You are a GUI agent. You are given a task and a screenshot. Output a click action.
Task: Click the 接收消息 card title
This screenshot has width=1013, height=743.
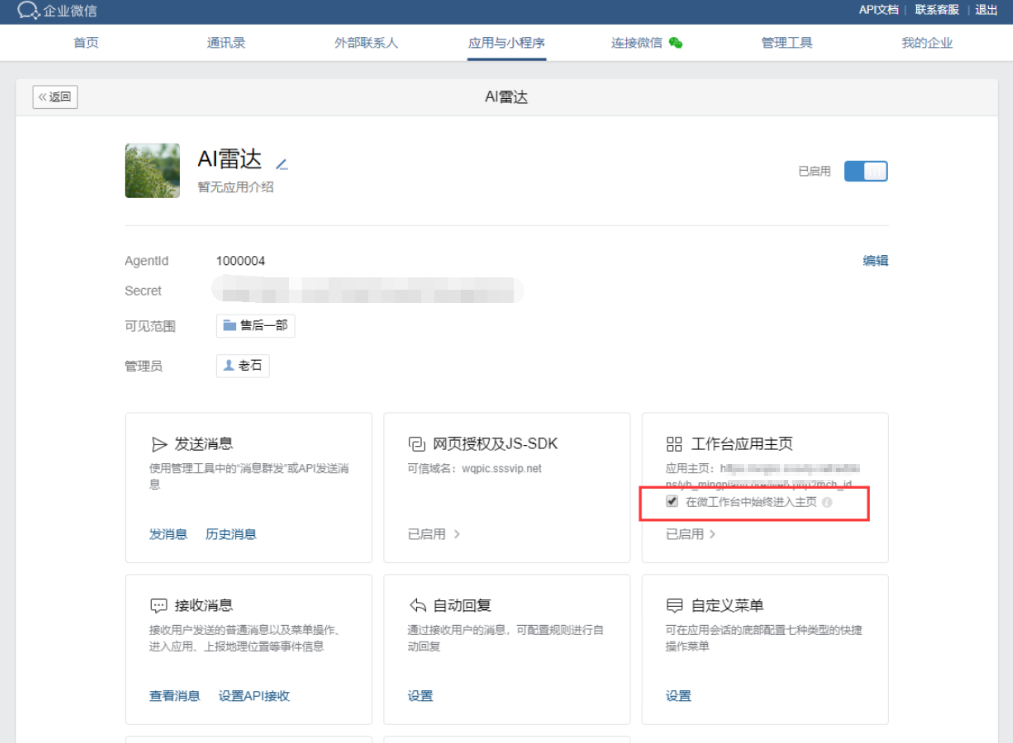pyautogui.click(x=204, y=605)
